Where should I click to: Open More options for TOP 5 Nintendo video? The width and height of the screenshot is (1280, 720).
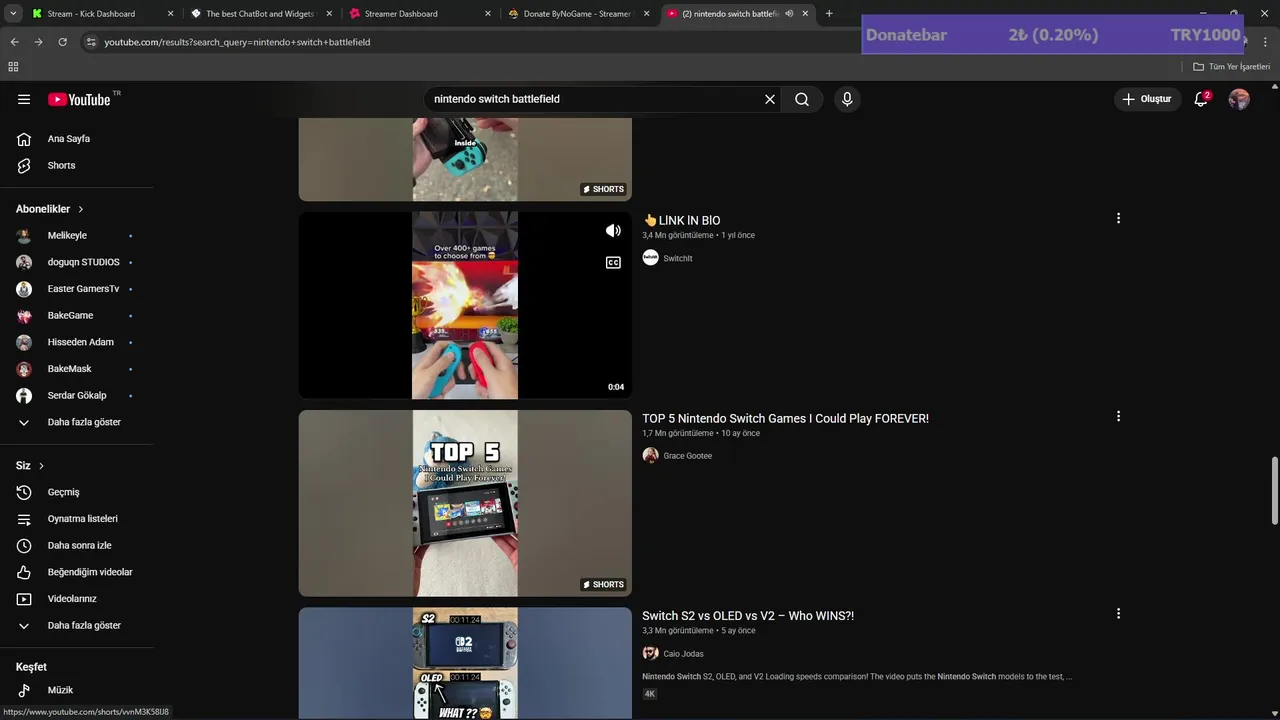(x=1118, y=416)
